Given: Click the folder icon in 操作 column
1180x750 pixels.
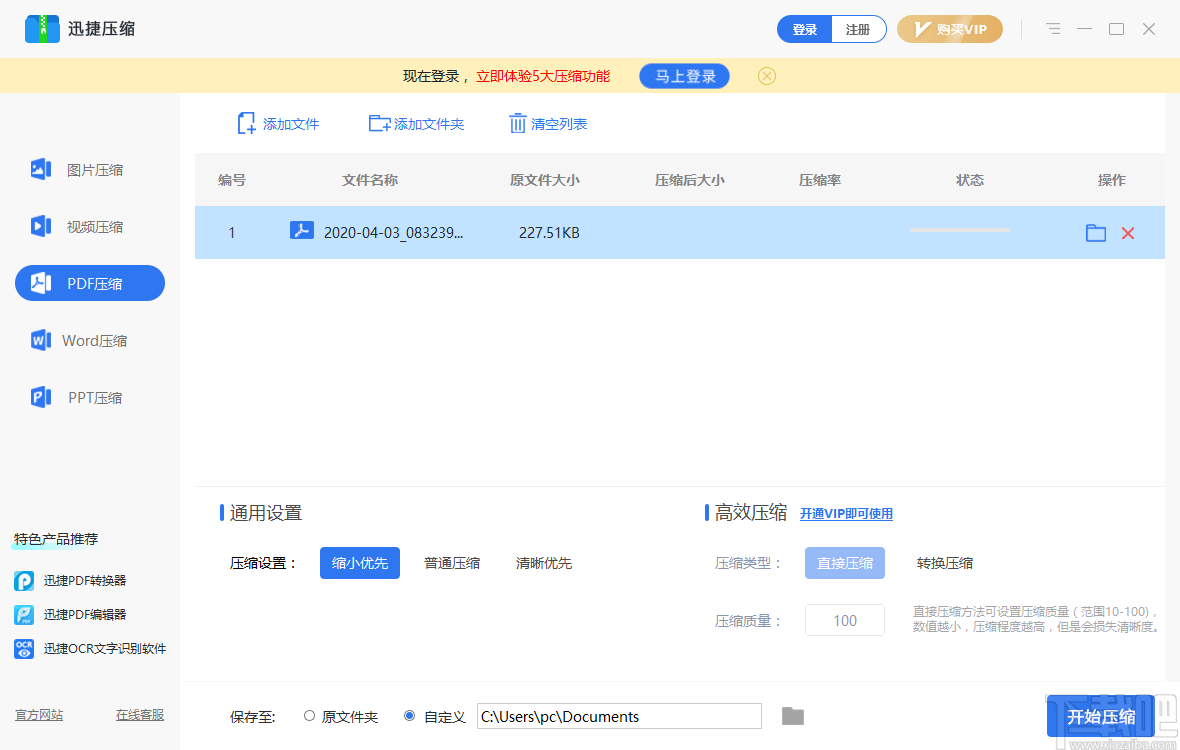Looking at the screenshot, I should (1095, 232).
